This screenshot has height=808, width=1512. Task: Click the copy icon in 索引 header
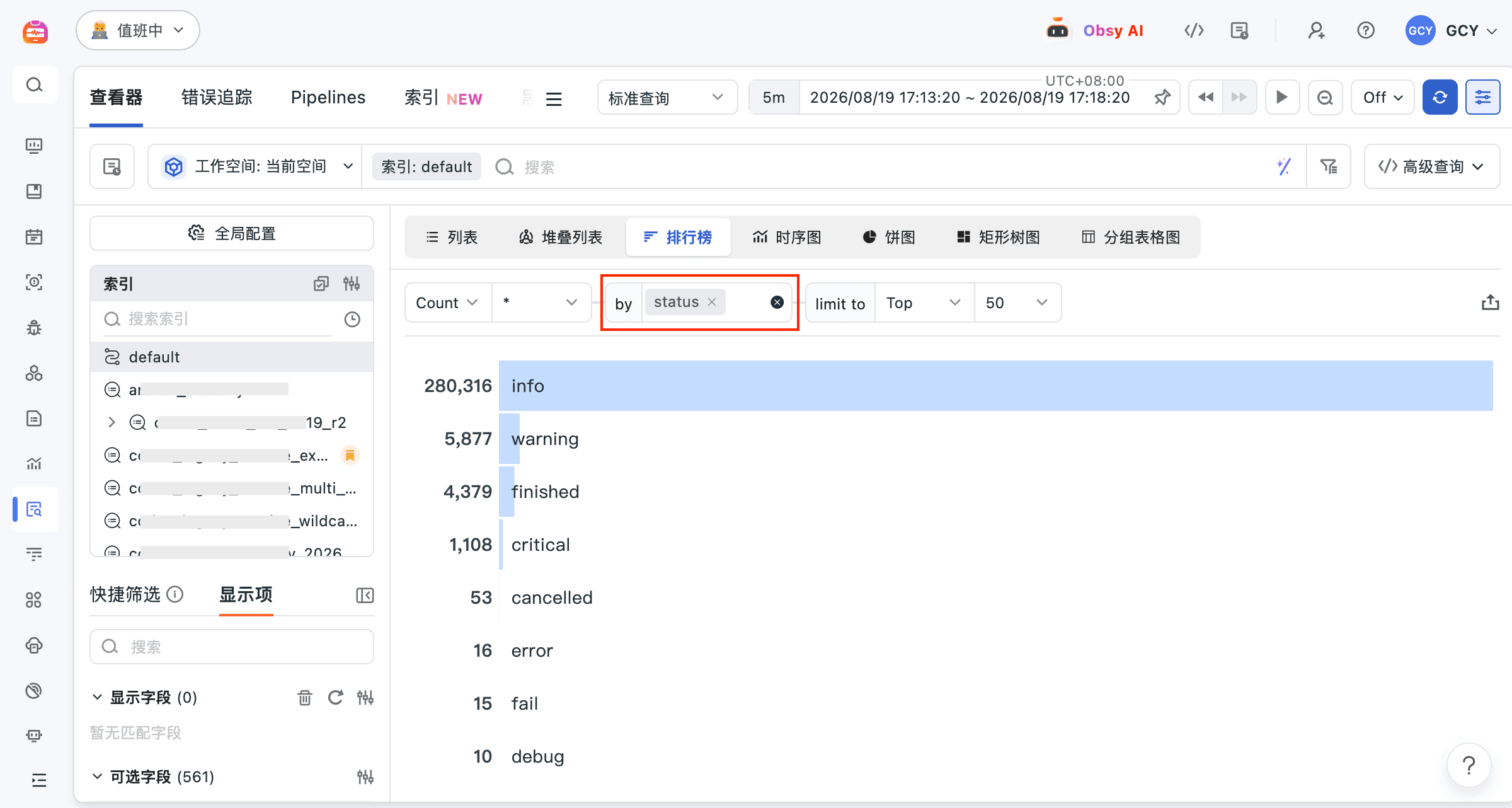321,284
